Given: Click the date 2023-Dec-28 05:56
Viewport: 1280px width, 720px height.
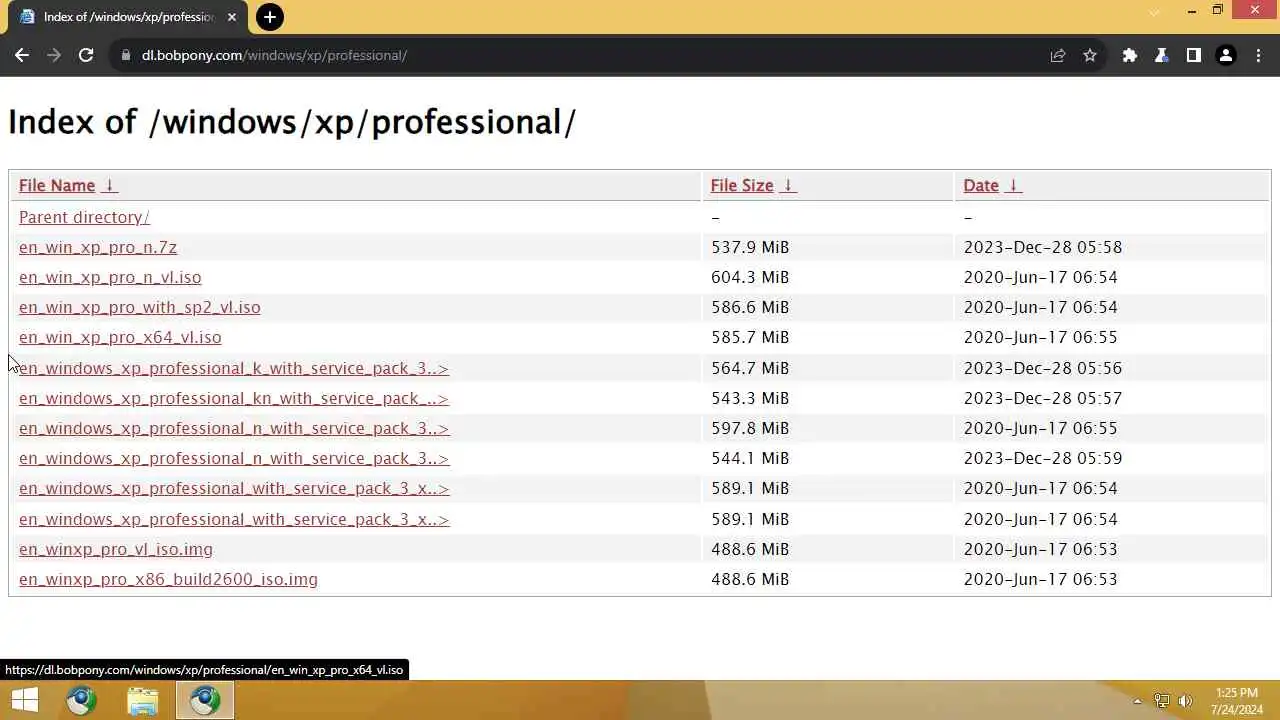Looking at the screenshot, I should 1043,368.
